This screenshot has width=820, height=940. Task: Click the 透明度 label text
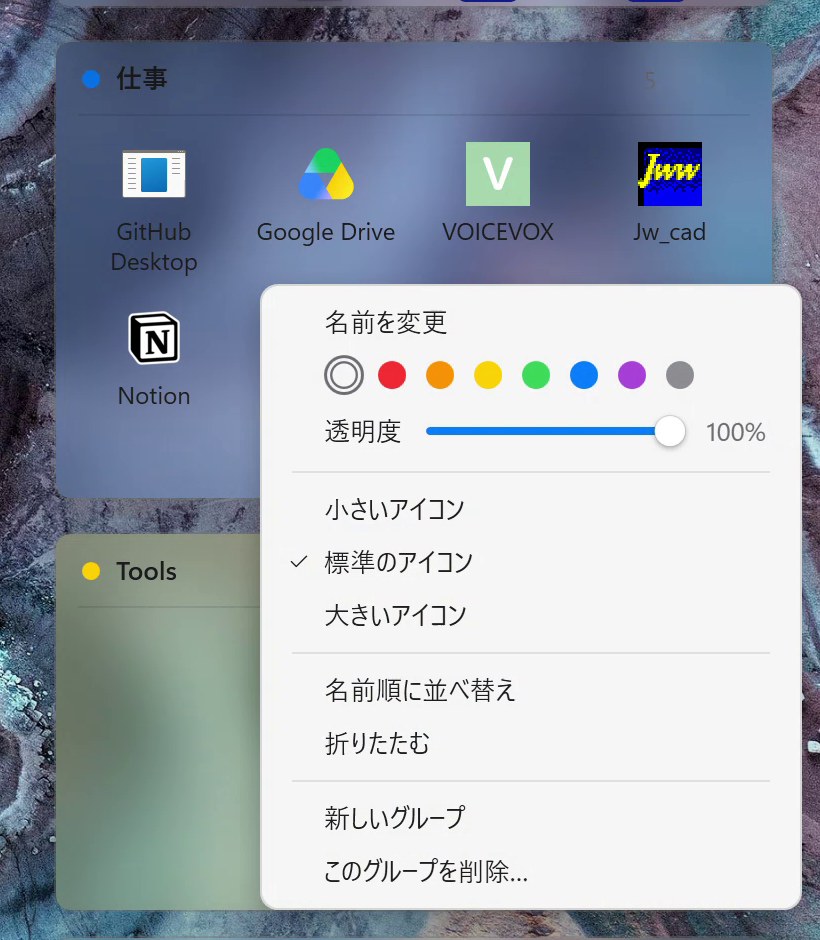pyautogui.click(x=363, y=432)
